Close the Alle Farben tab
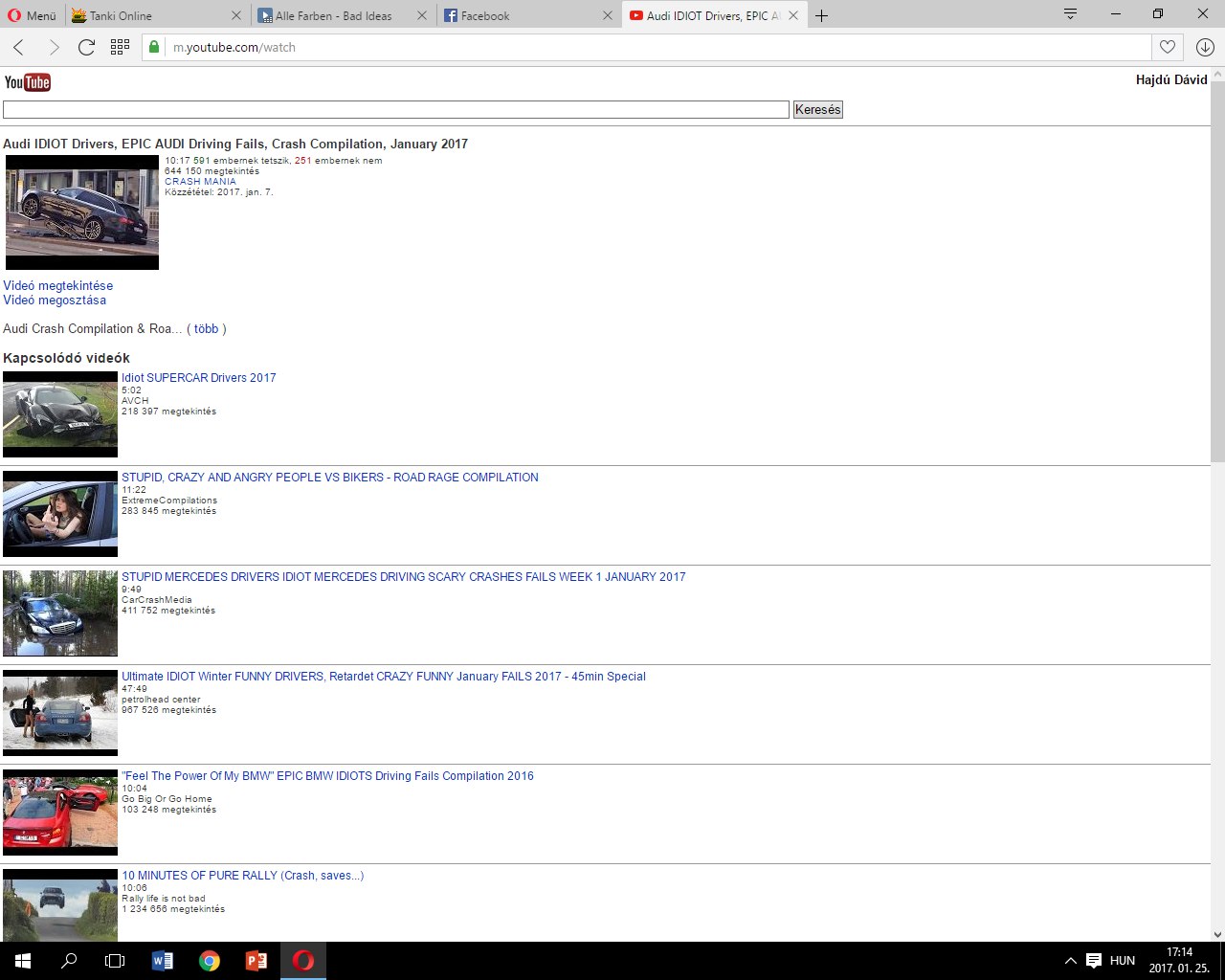This screenshot has width=1225, height=980. click(x=422, y=15)
